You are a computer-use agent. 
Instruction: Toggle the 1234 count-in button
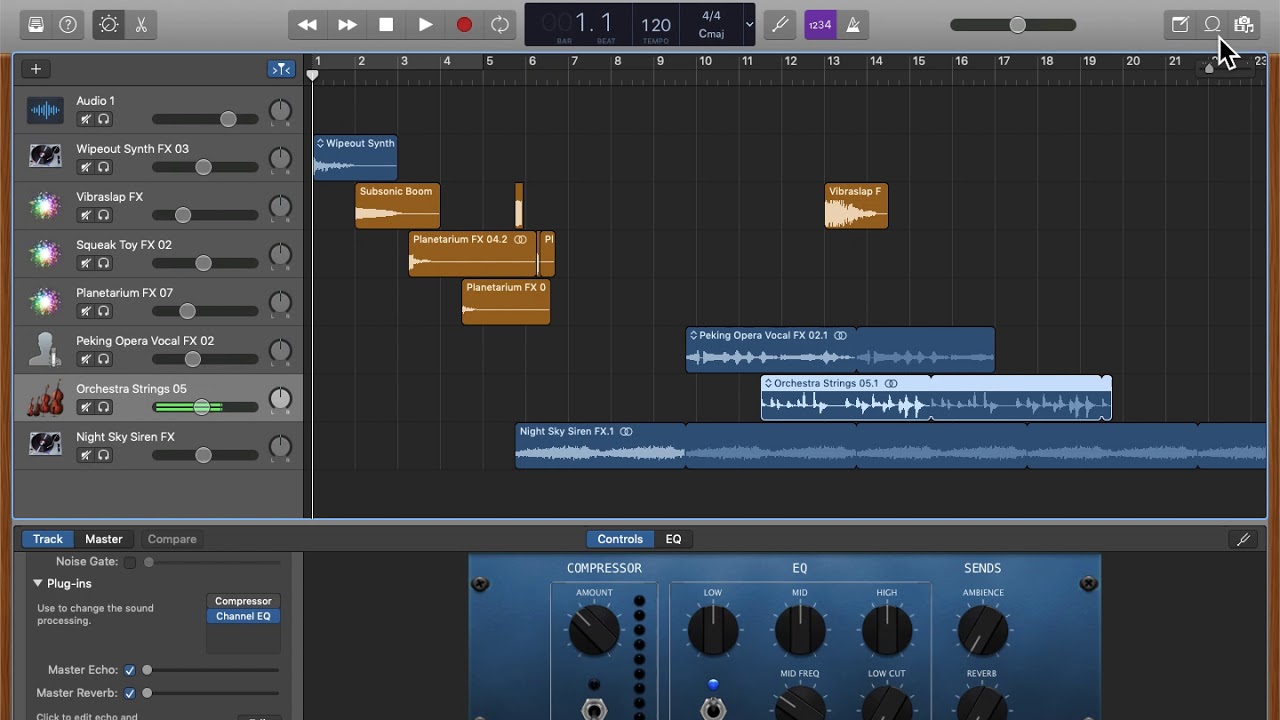tap(820, 25)
